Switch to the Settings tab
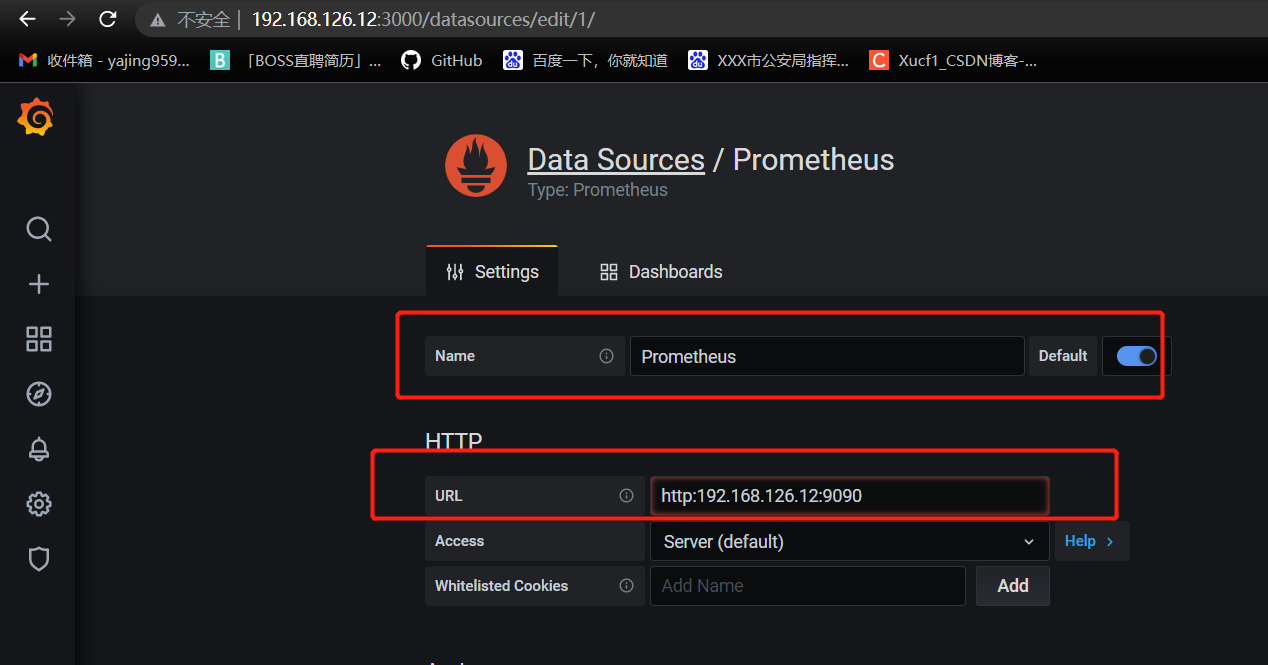 (492, 272)
